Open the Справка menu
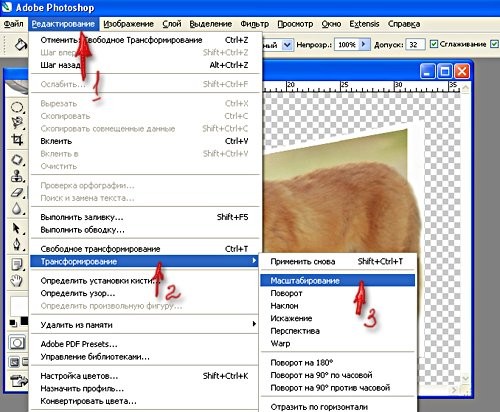This screenshot has width=500, height=412. click(404, 24)
